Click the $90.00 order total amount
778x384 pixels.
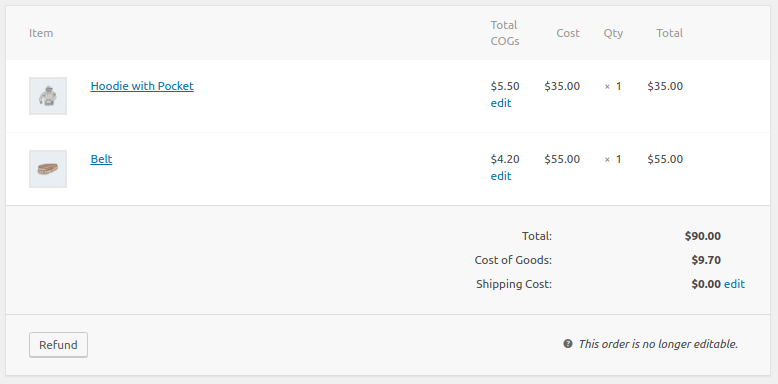pos(703,236)
